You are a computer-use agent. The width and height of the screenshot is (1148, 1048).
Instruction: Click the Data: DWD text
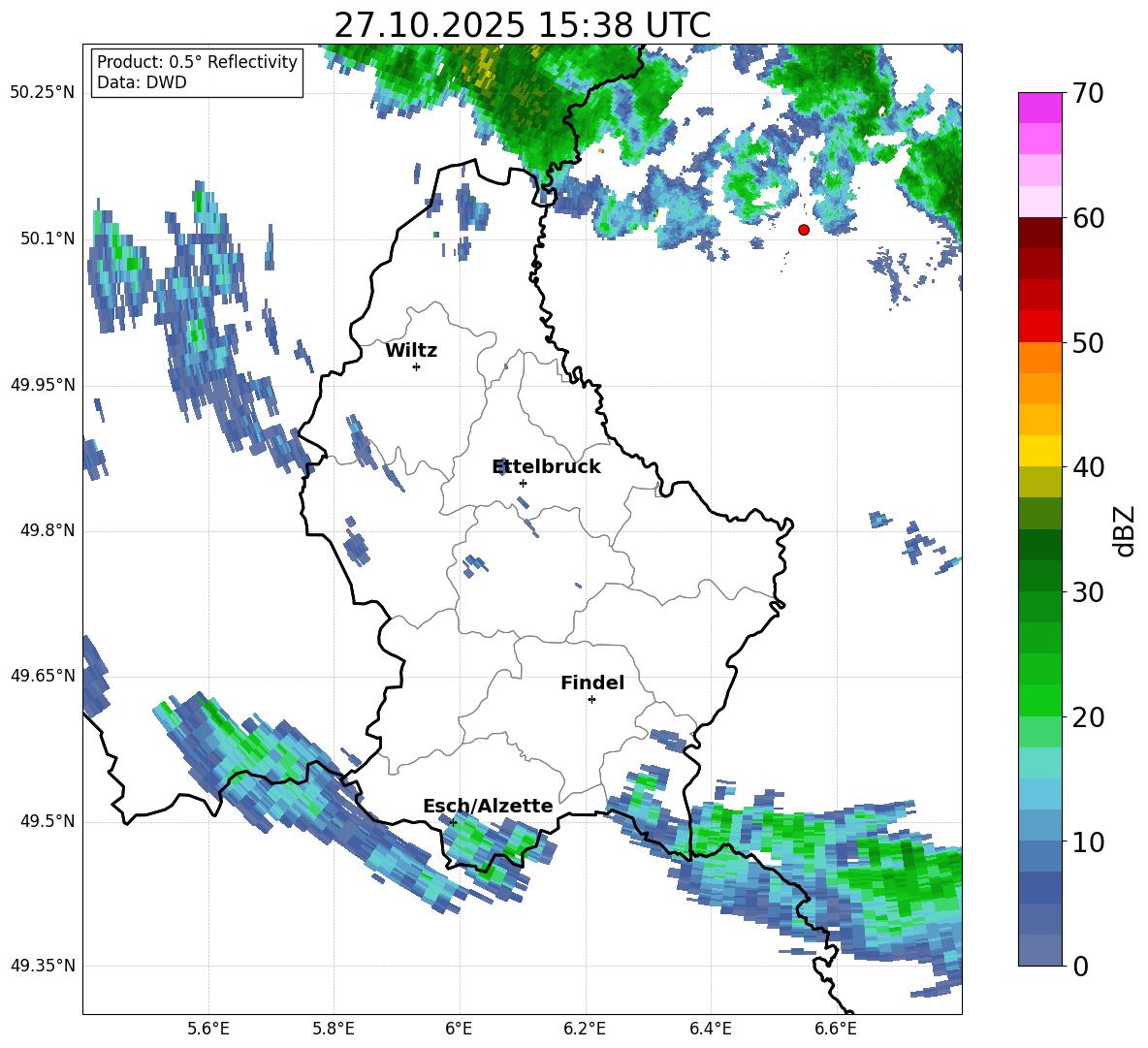point(142,82)
